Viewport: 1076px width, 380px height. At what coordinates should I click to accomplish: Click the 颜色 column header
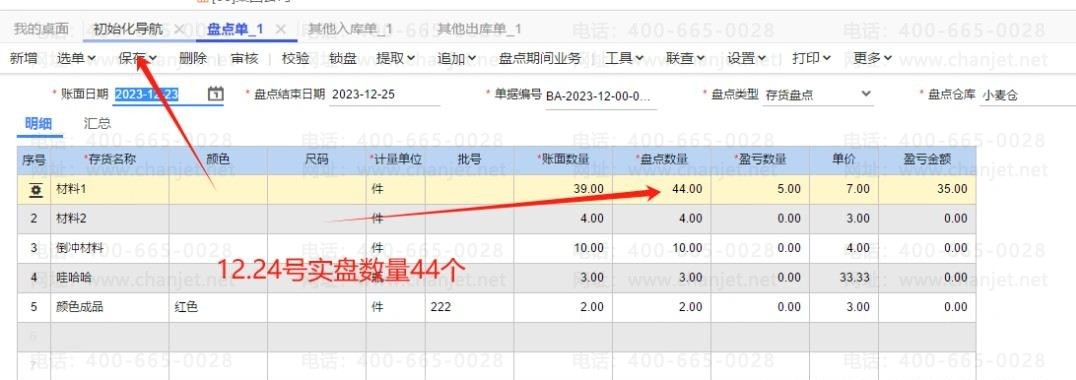[218, 160]
